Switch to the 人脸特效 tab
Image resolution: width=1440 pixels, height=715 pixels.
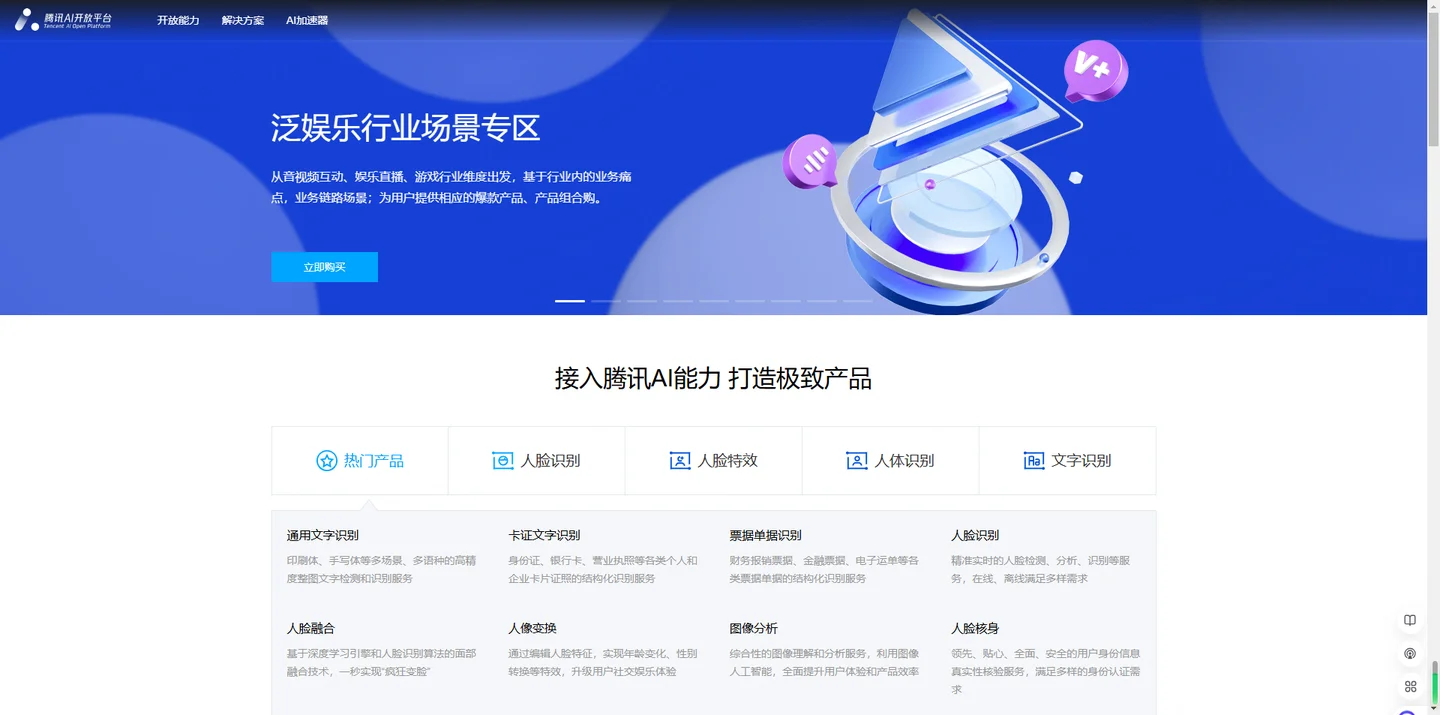(x=714, y=461)
